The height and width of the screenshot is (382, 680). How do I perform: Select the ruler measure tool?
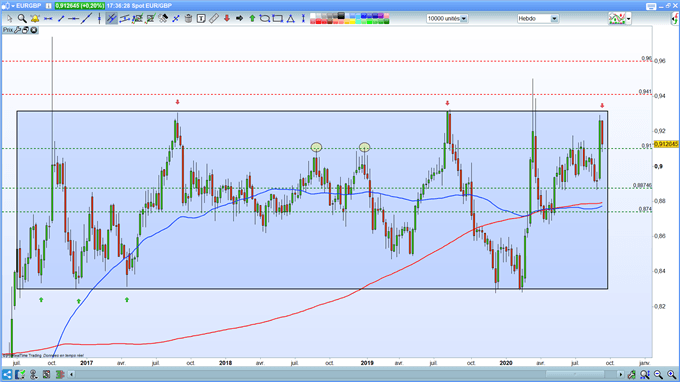tap(214, 19)
